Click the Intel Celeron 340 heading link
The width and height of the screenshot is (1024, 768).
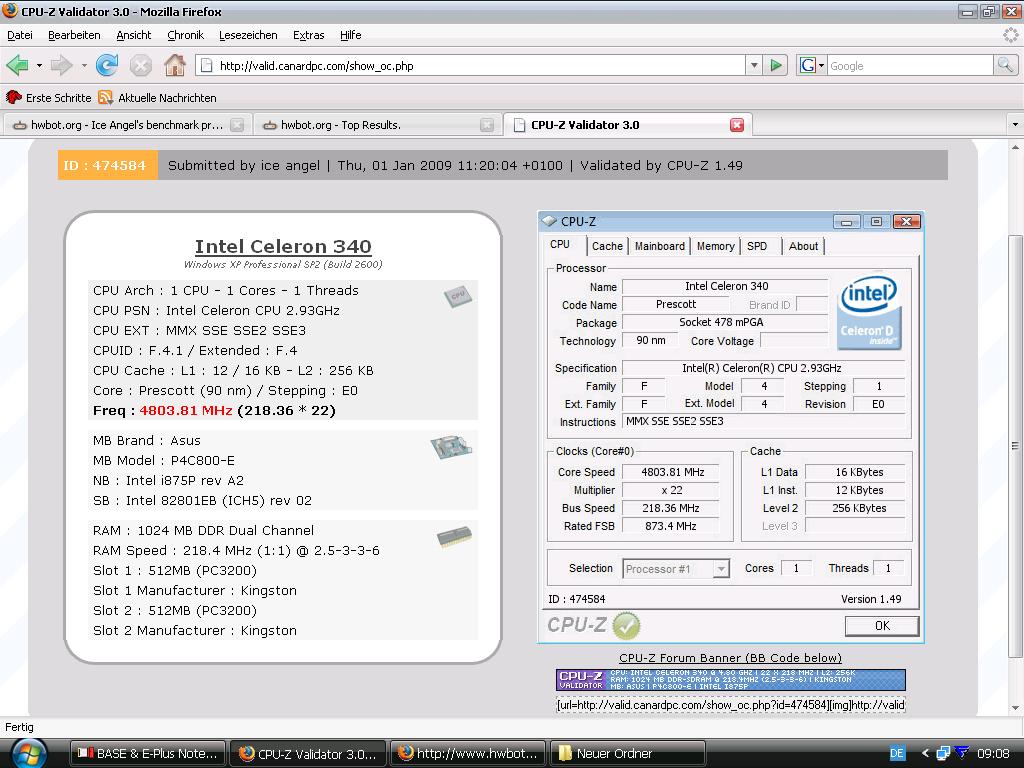(283, 246)
